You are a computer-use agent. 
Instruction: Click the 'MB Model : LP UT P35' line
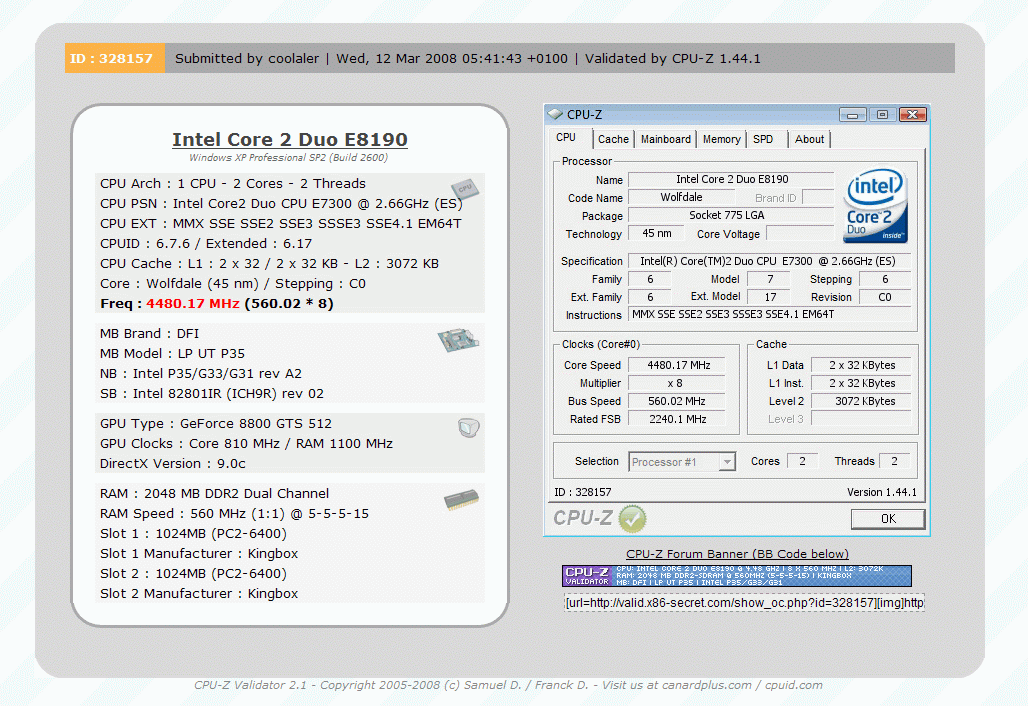pyautogui.click(x=172, y=354)
